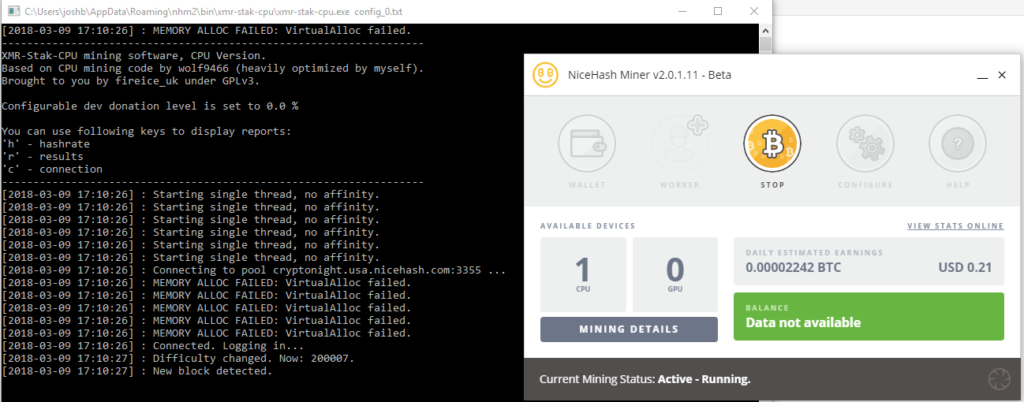Open the Configure gears icon

click(x=865, y=144)
